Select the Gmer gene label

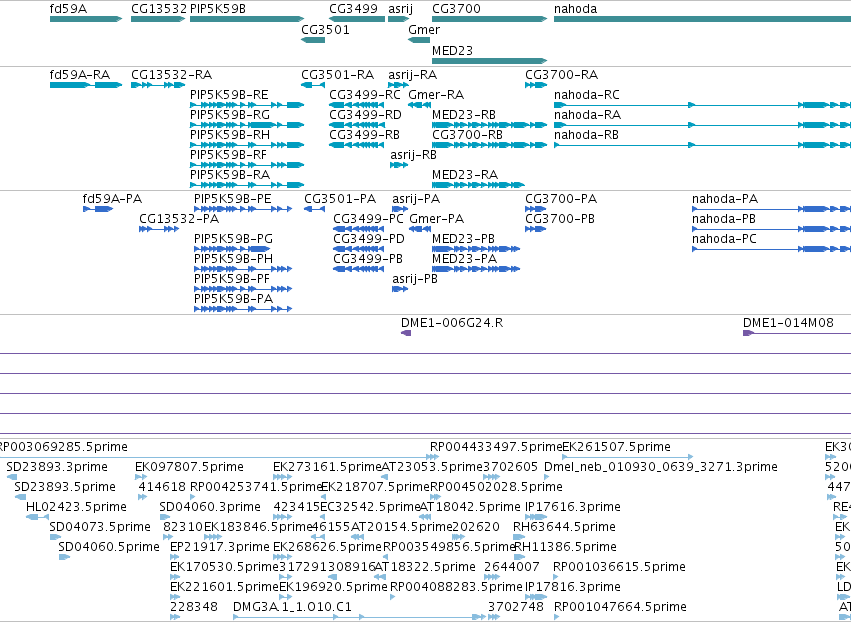tap(424, 30)
